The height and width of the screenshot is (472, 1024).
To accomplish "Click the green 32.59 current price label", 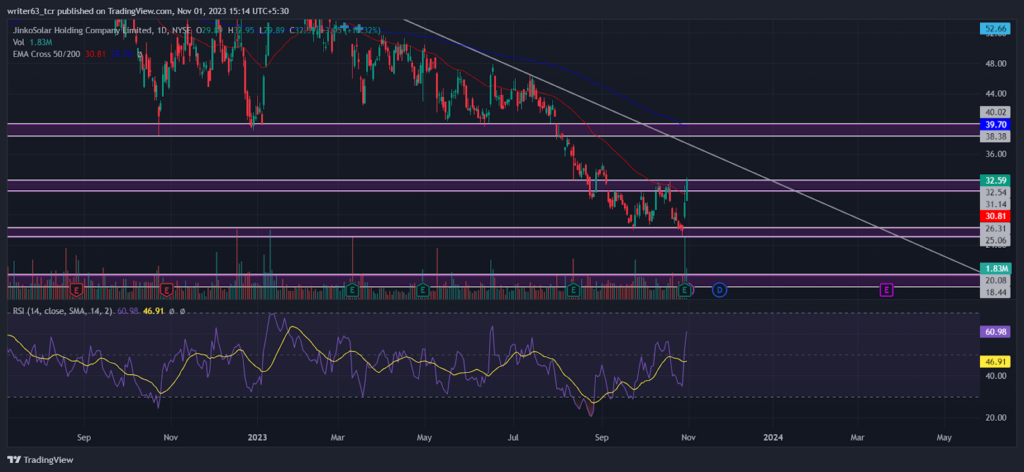I will point(995,180).
